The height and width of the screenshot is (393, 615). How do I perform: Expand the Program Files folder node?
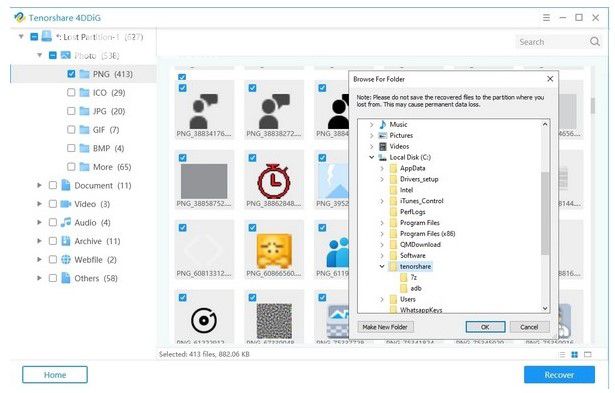point(382,223)
